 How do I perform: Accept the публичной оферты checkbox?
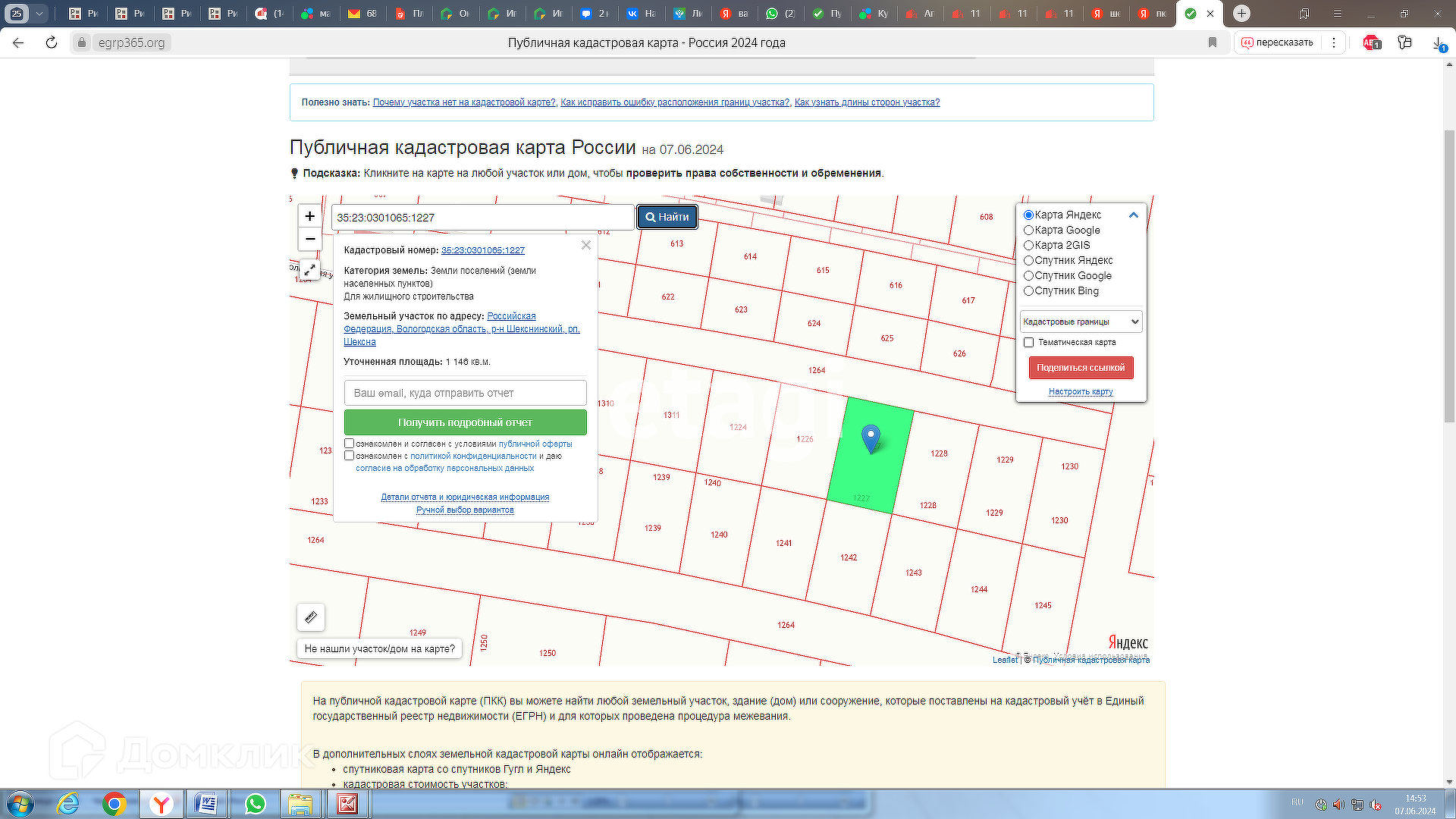coord(350,444)
